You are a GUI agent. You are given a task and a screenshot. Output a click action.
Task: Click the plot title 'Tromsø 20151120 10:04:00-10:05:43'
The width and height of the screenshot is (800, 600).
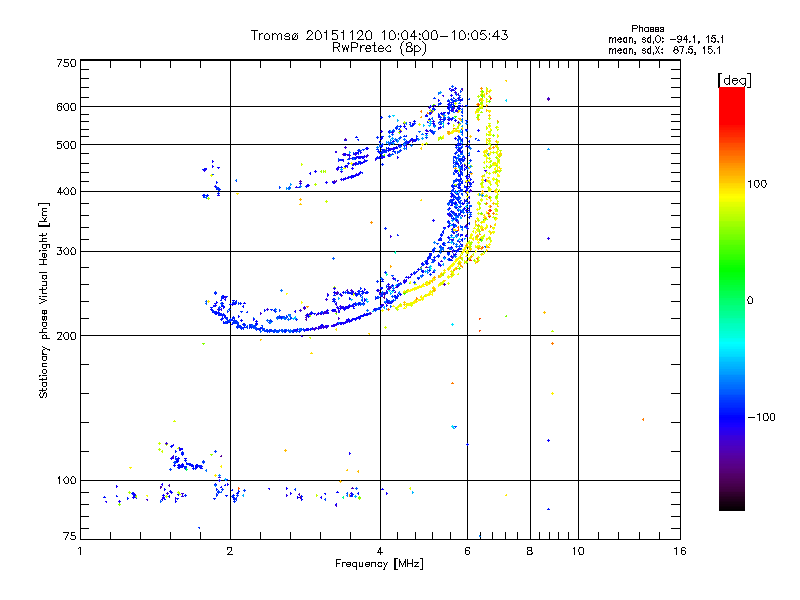click(379, 35)
